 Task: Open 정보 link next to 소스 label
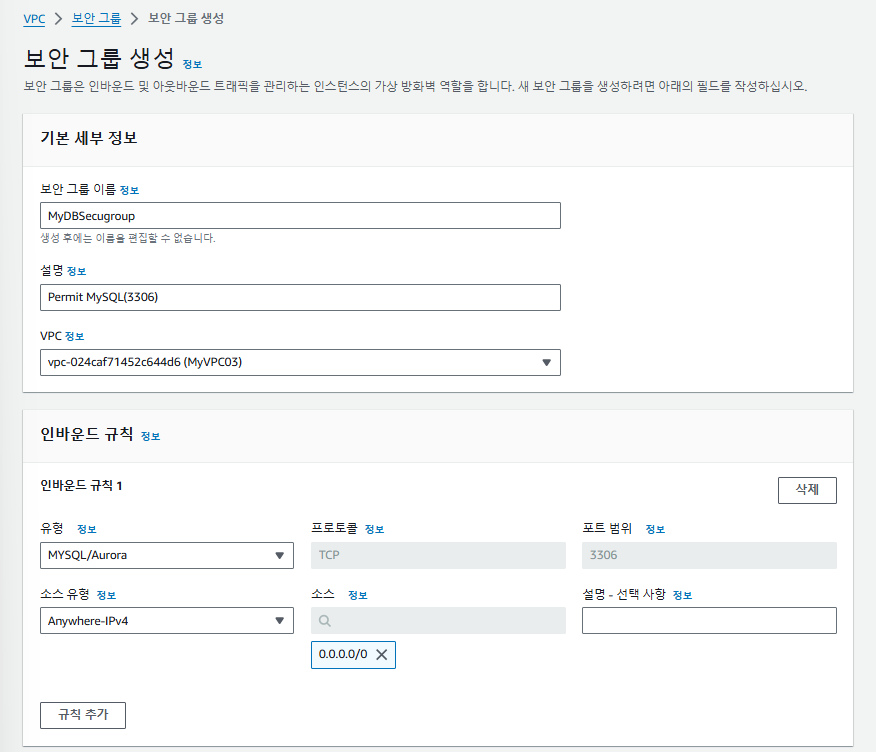(358, 595)
